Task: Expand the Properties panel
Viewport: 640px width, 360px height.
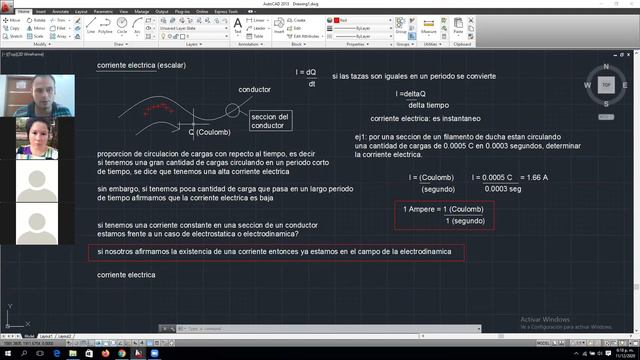Action: [357, 44]
